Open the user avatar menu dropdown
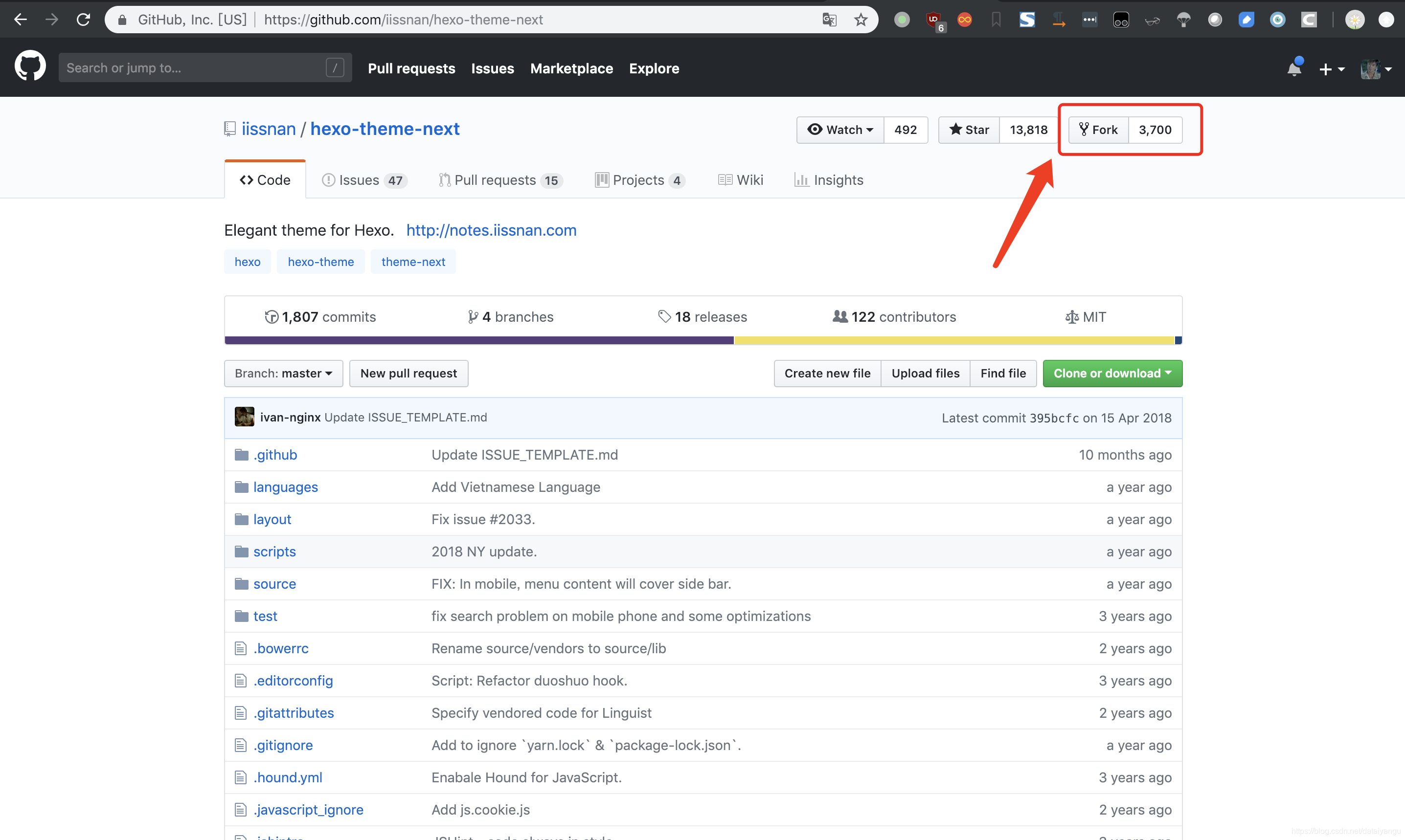The image size is (1405, 840). tap(1377, 69)
